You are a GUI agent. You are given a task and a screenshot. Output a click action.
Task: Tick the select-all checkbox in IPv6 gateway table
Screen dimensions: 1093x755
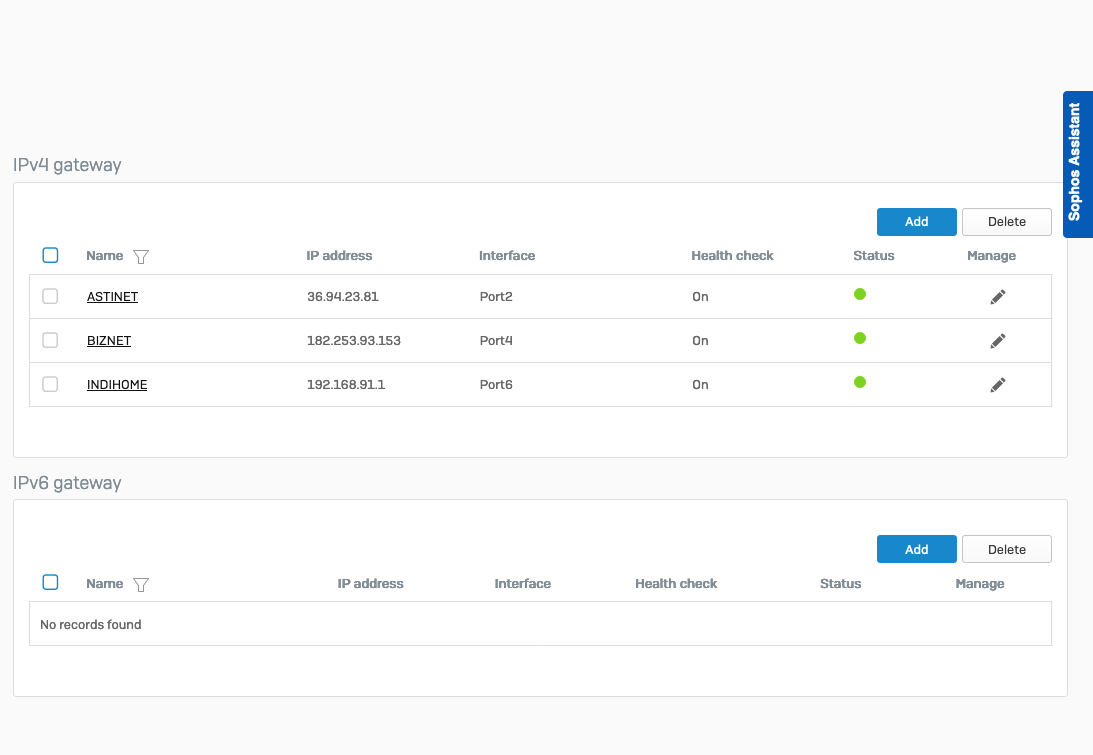tap(50, 582)
